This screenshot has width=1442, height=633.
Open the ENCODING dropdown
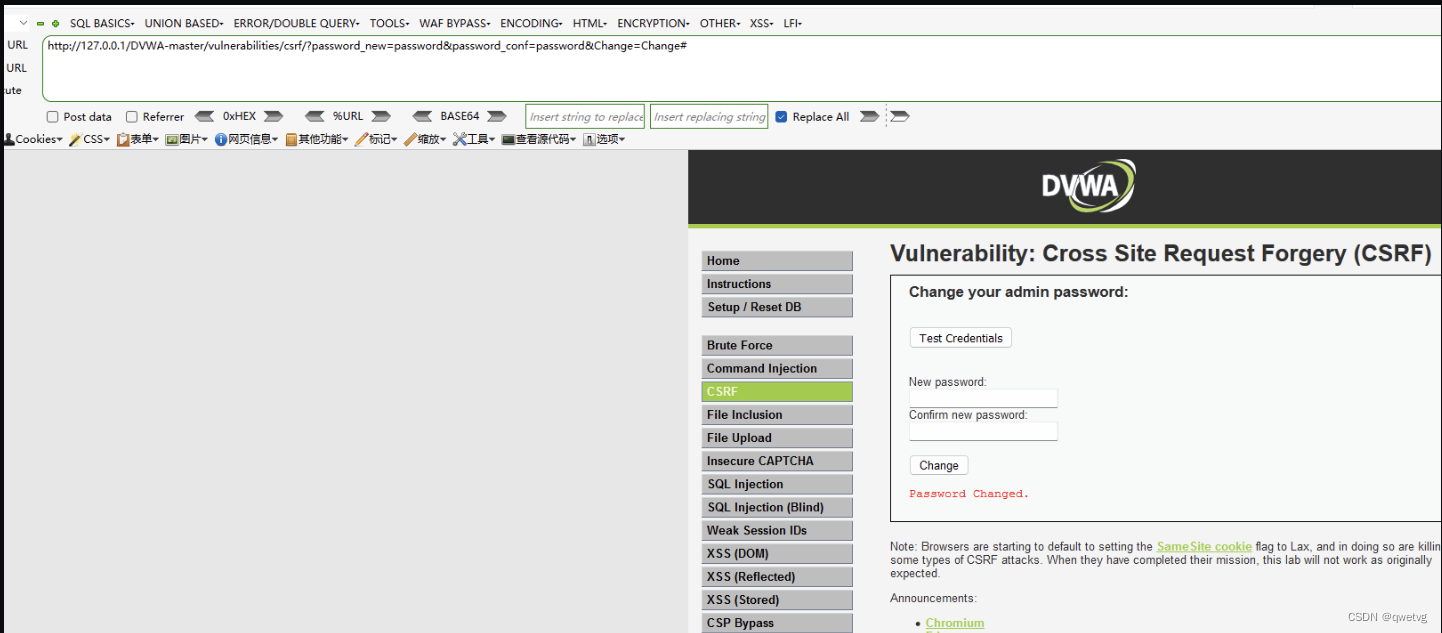pos(531,23)
